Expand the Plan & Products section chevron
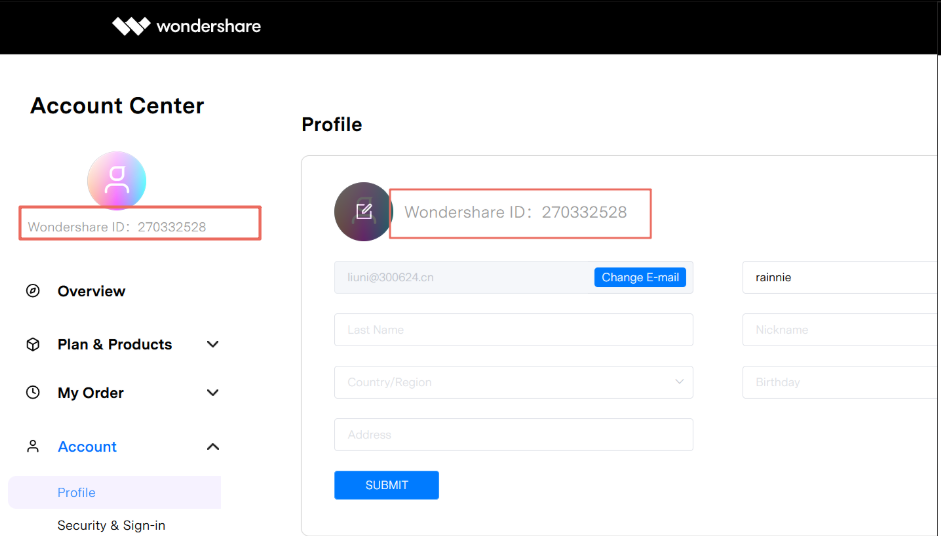 tap(212, 345)
